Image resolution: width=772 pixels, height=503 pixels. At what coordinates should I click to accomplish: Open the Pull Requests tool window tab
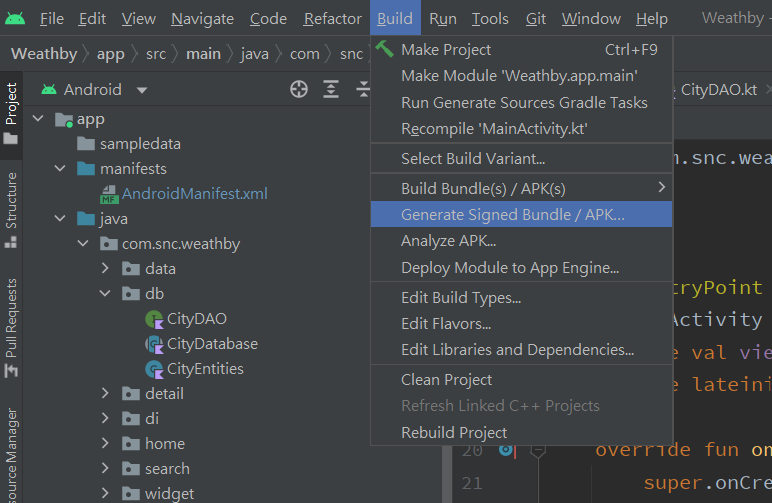click(x=11, y=328)
